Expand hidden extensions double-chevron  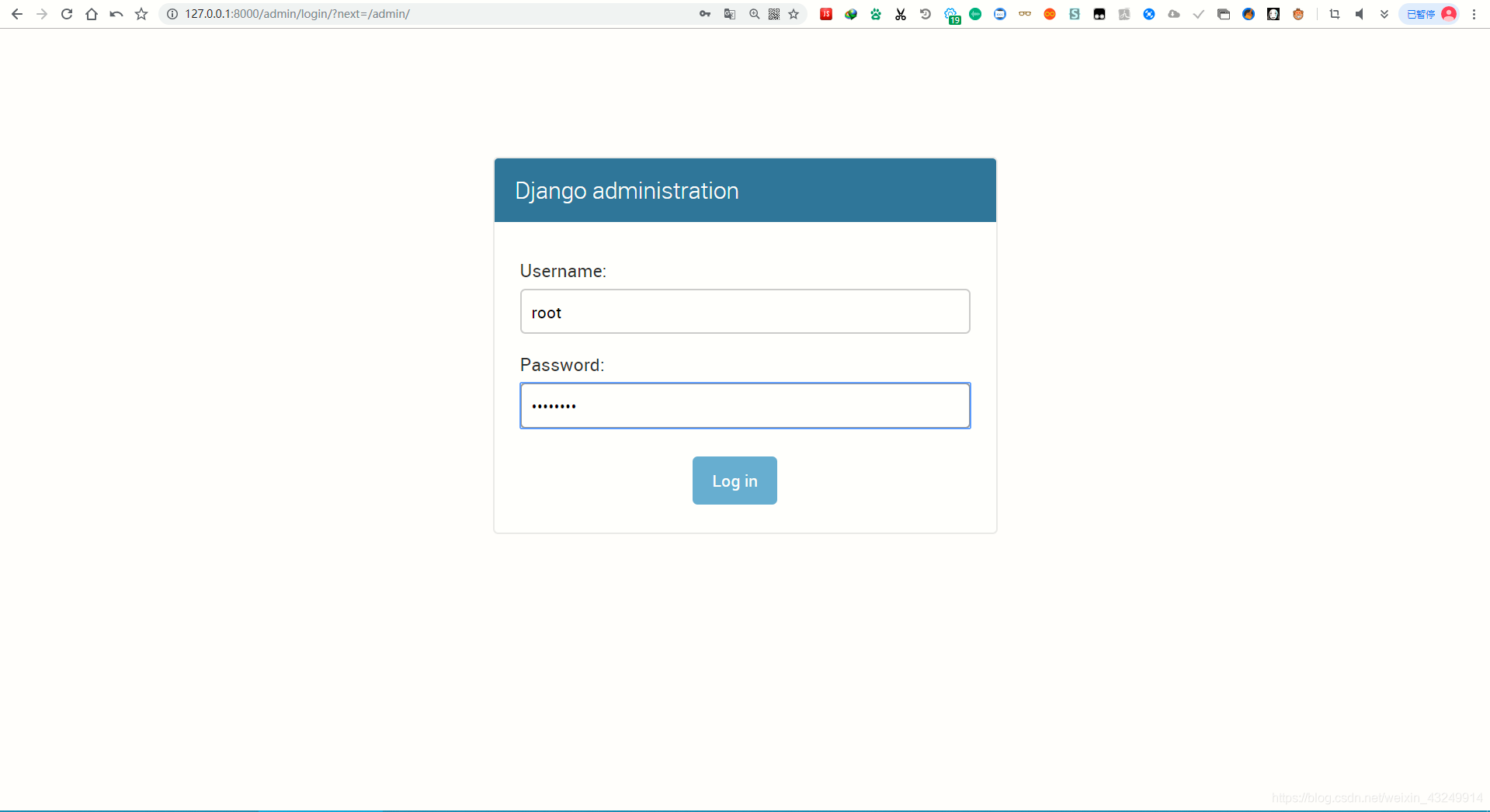[x=1384, y=14]
